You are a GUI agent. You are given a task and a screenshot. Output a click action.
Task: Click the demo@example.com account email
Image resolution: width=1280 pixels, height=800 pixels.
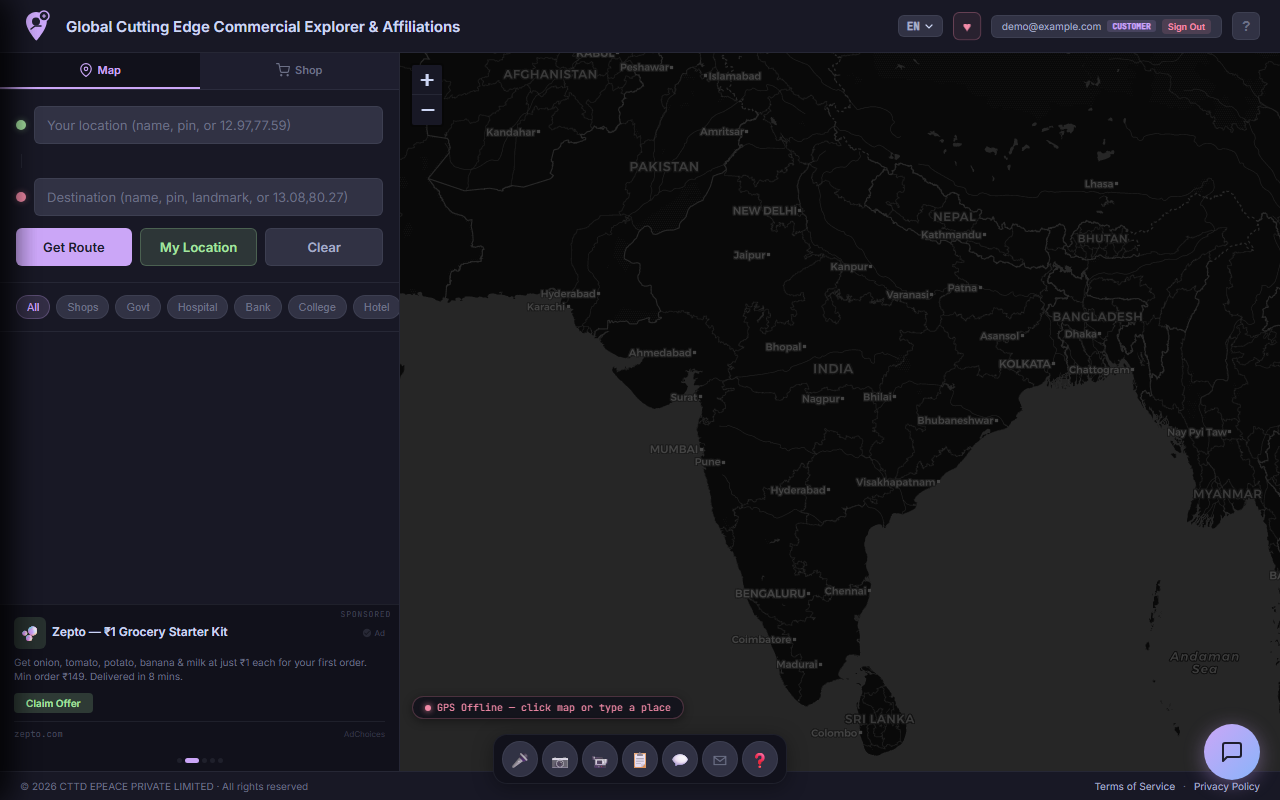(1051, 26)
